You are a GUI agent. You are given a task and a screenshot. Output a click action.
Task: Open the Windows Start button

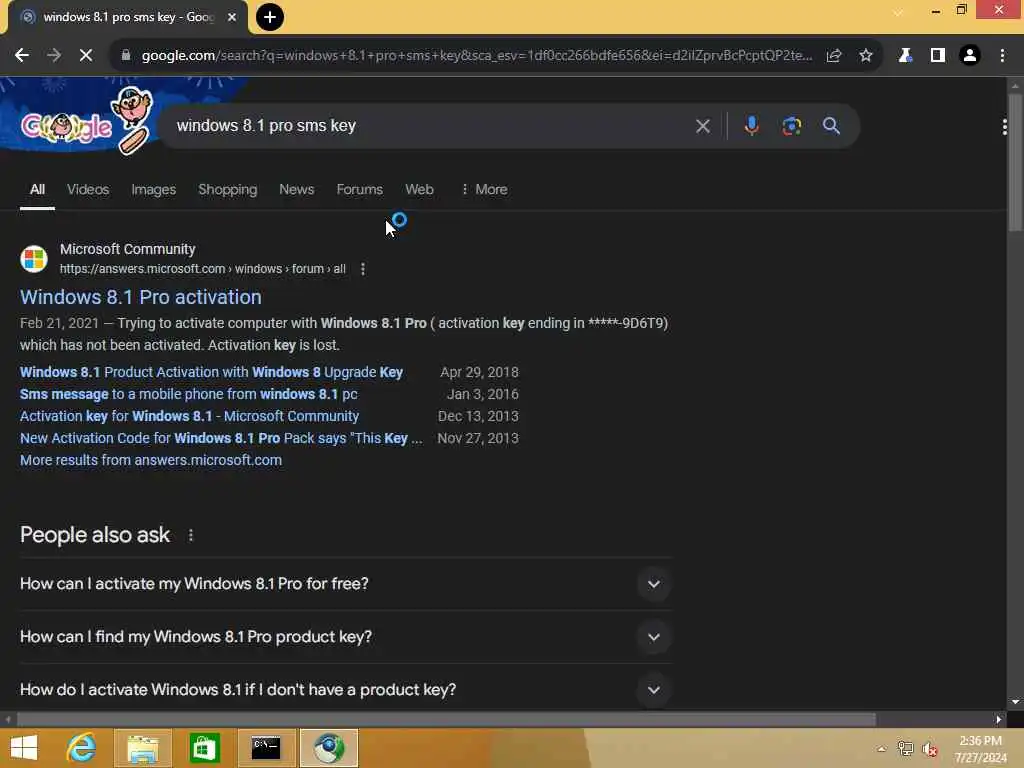(24, 748)
